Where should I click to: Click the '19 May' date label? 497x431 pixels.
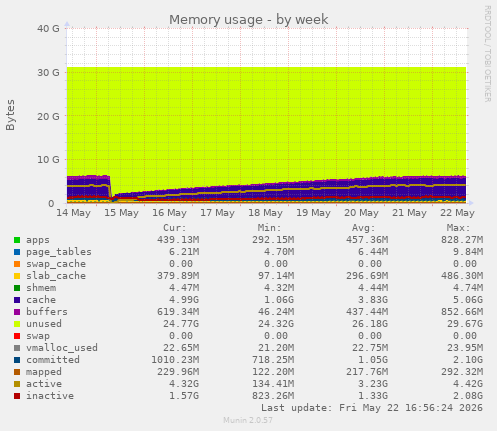(x=313, y=213)
